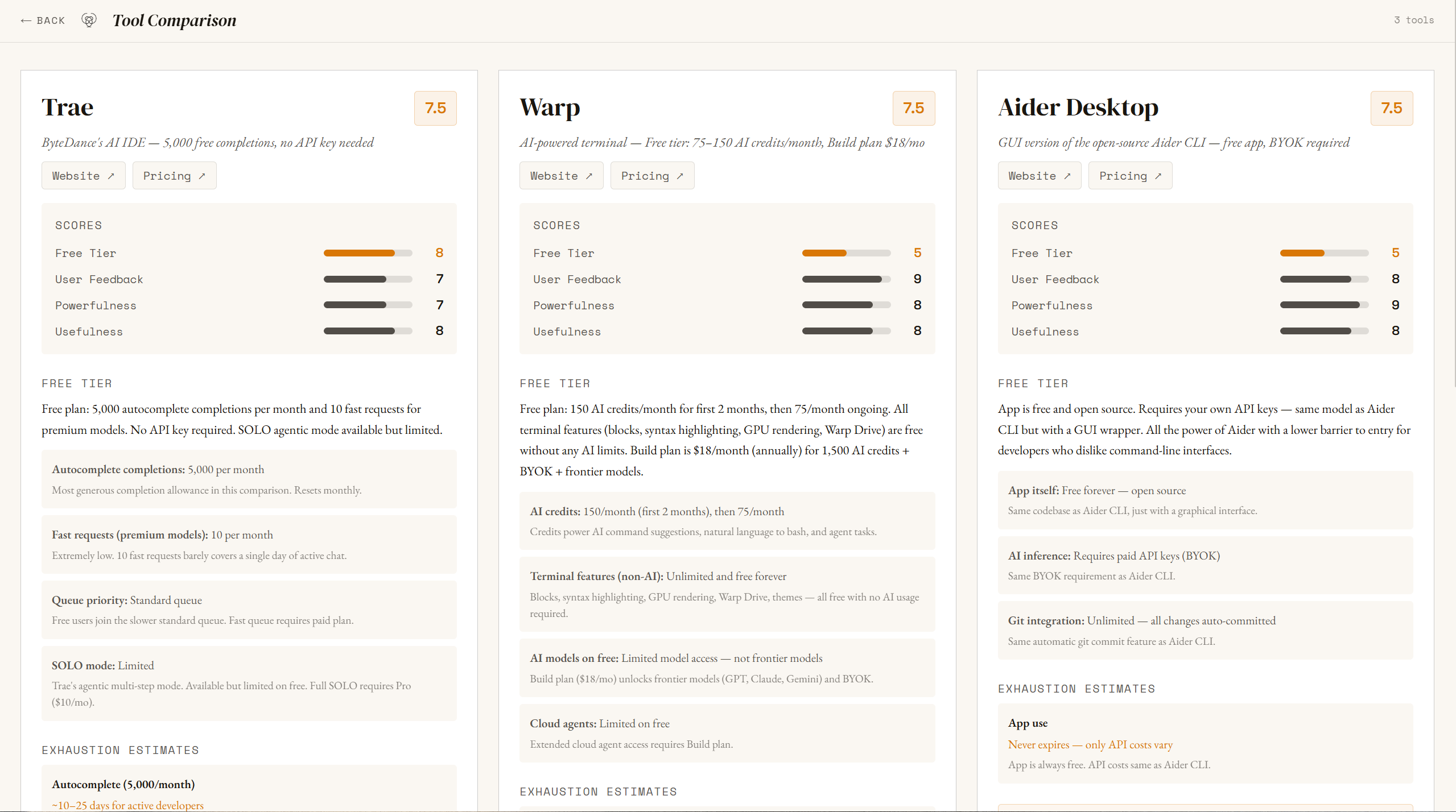Image resolution: width=1456 pixels, height=812 pixels.
Task: Click Warp User Feedback score bar
Action: [846, 279]
